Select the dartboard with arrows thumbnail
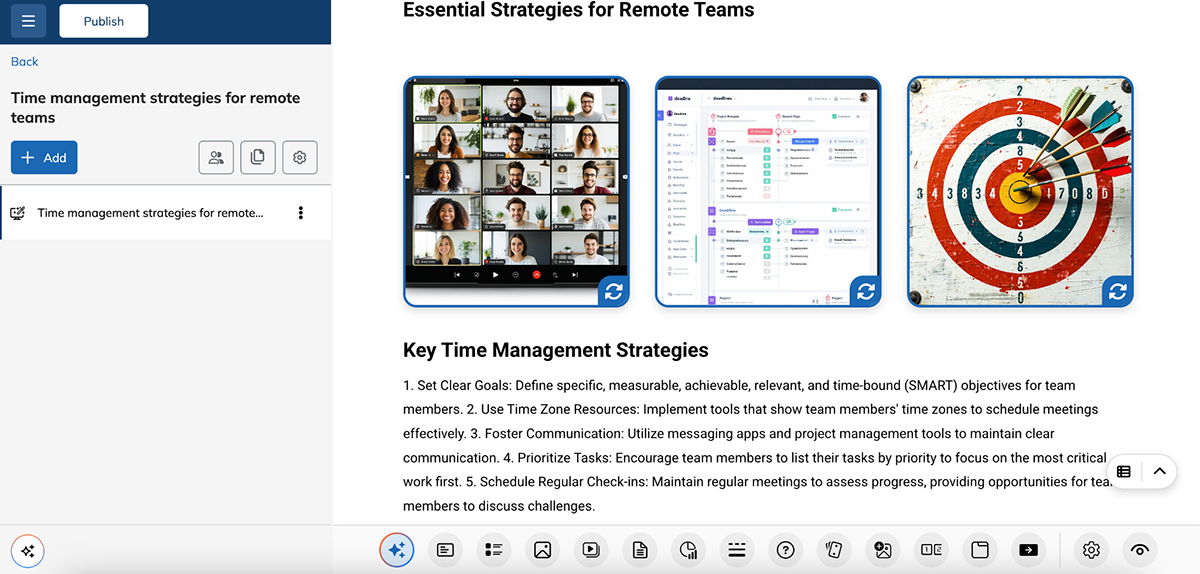 click(x=1020, y=191)
